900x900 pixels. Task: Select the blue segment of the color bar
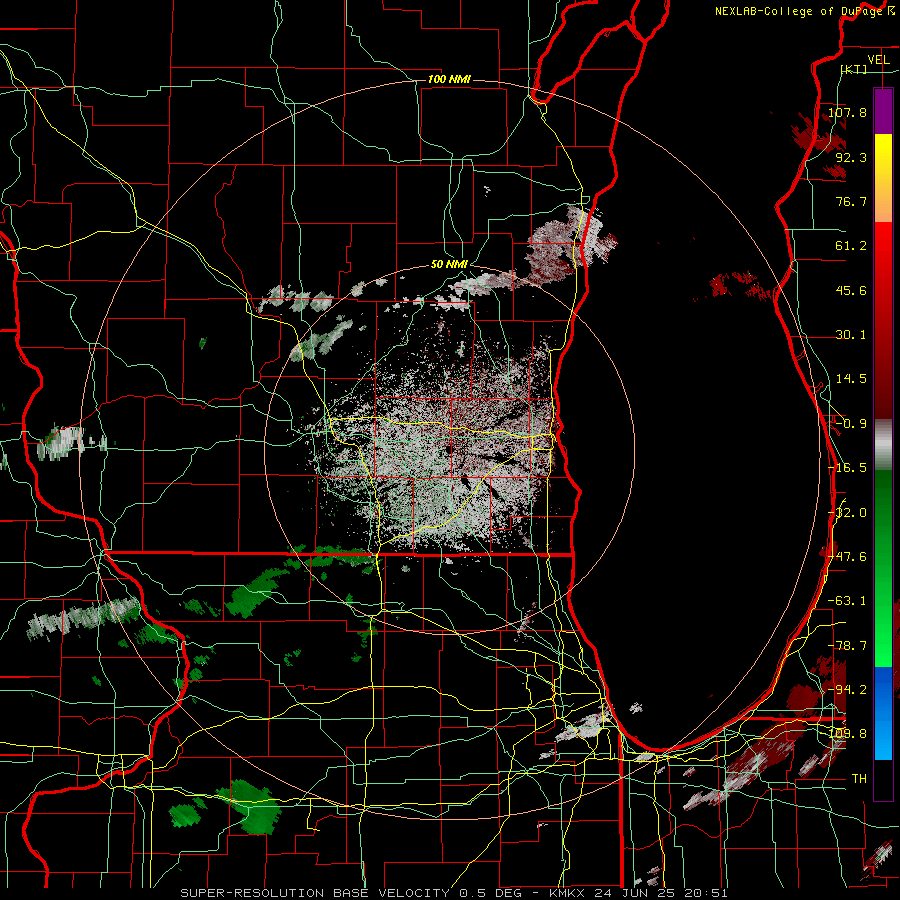[x=883, y=713]
